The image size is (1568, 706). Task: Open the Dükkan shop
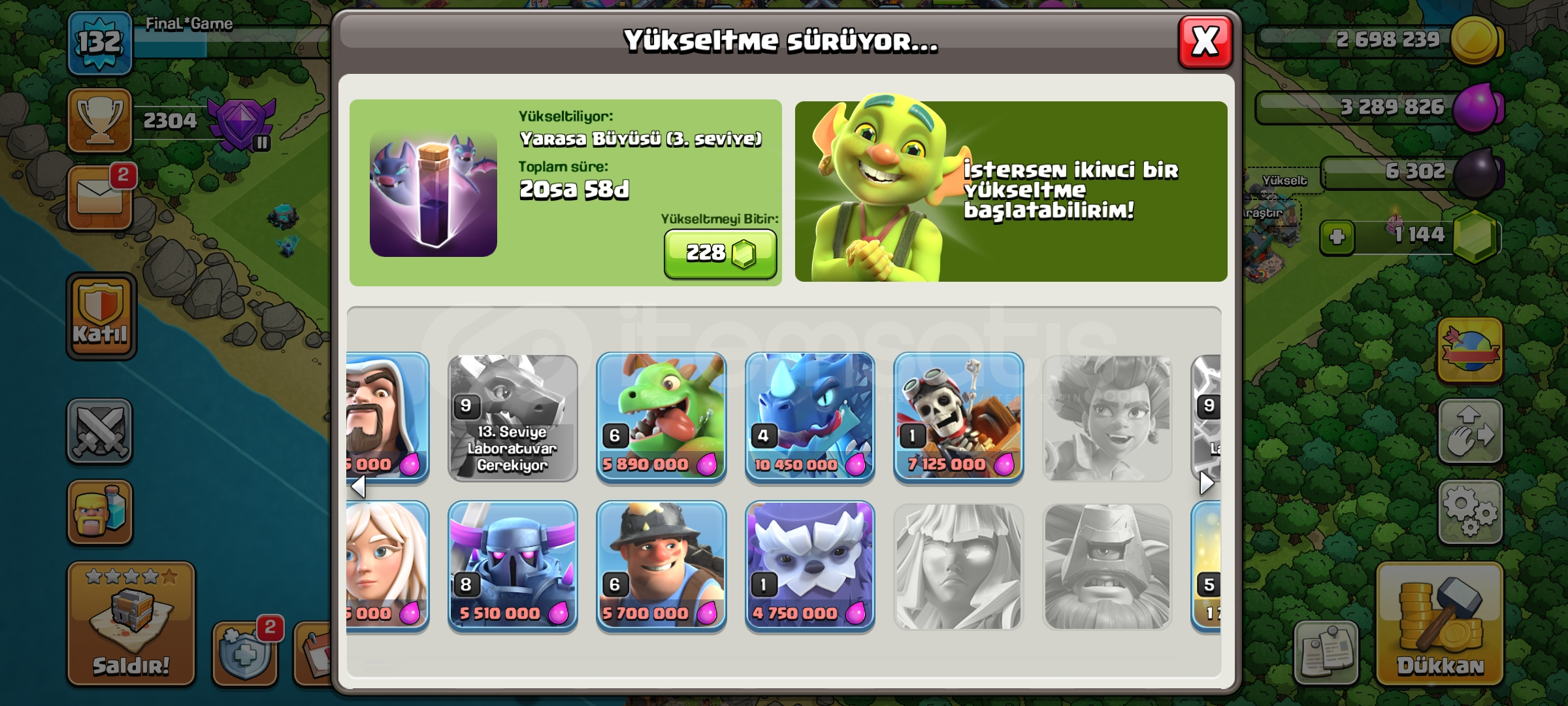1440,624
